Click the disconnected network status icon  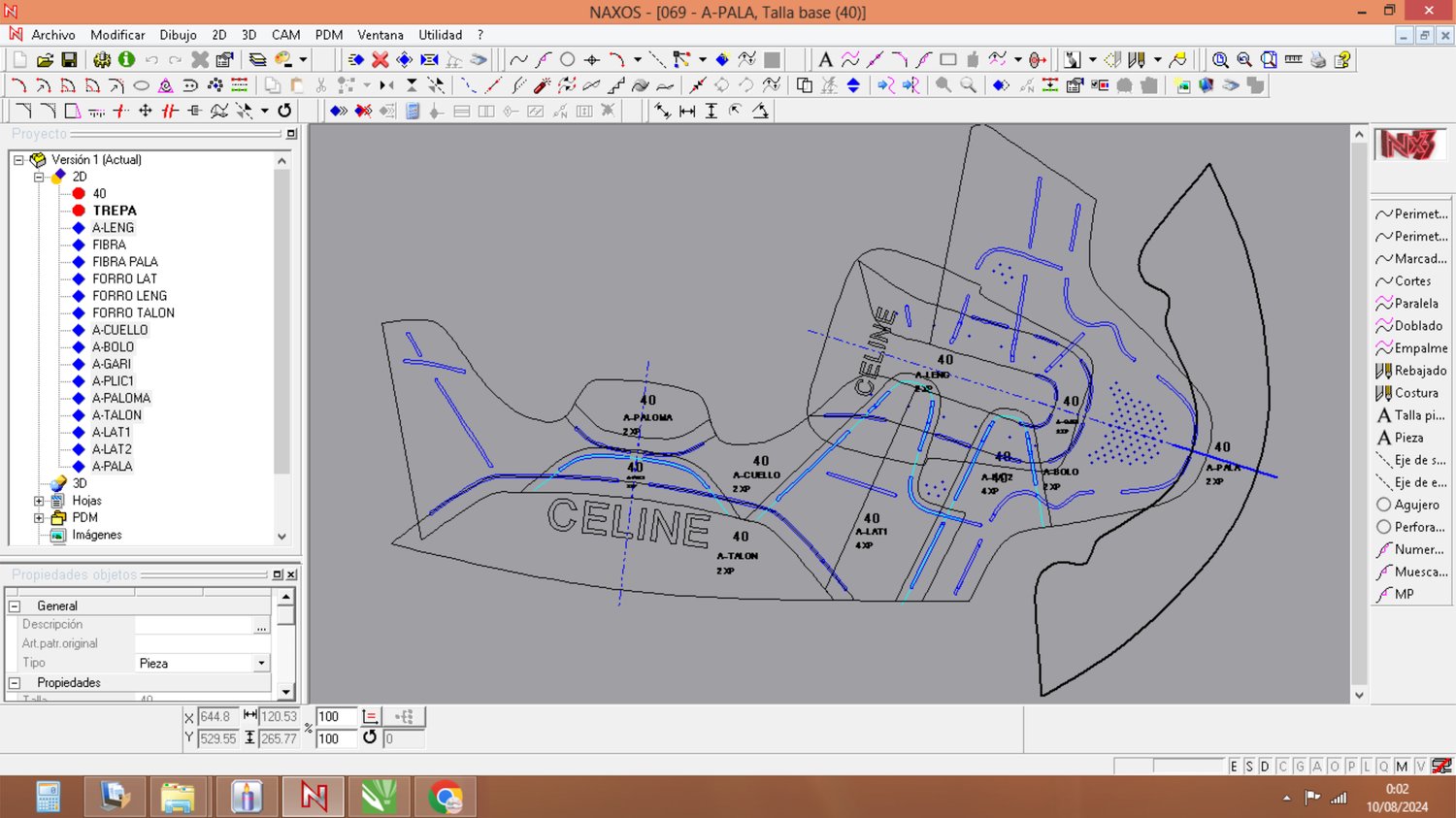1443,767
